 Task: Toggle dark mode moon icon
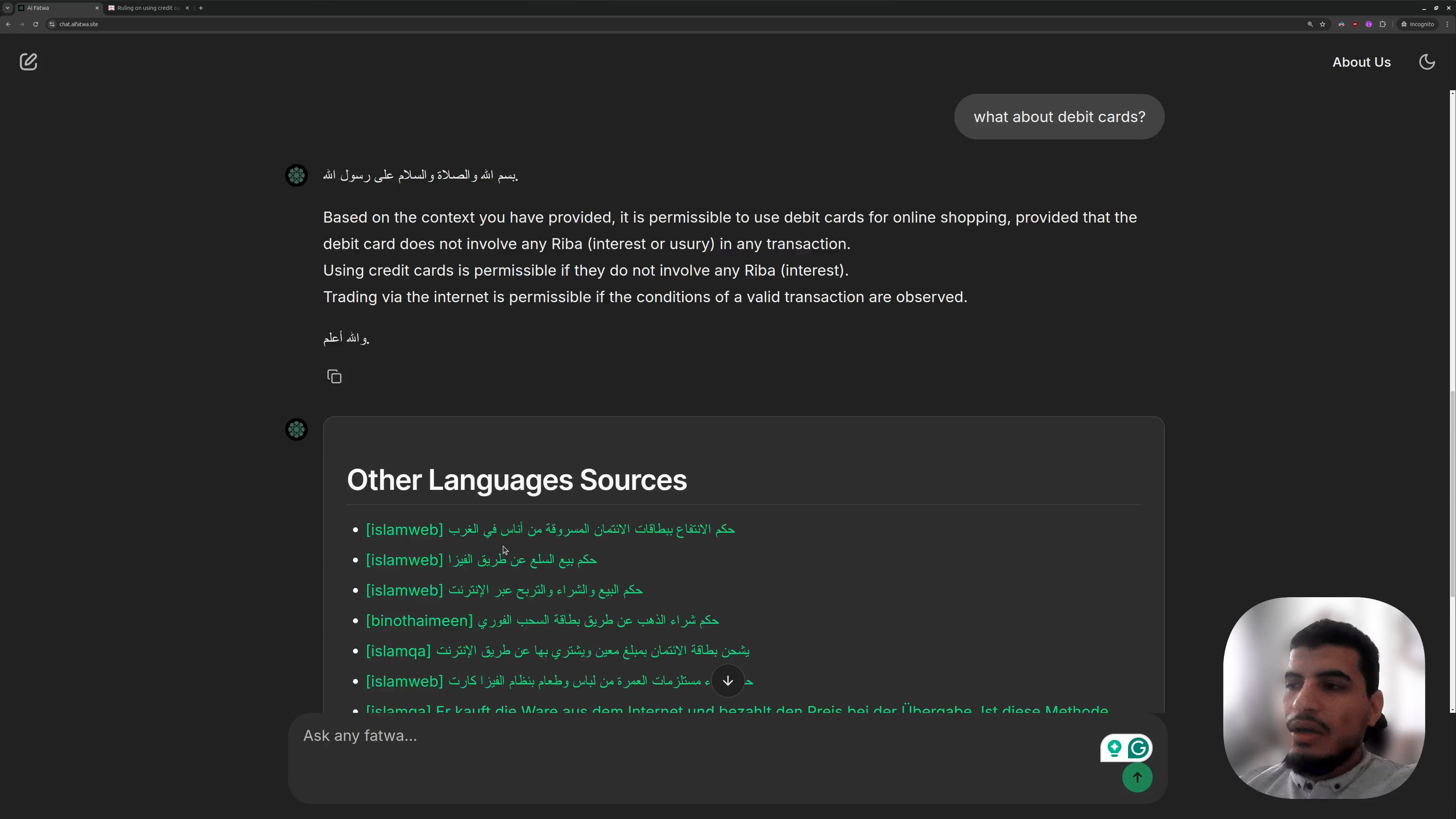pos(1426,61)
